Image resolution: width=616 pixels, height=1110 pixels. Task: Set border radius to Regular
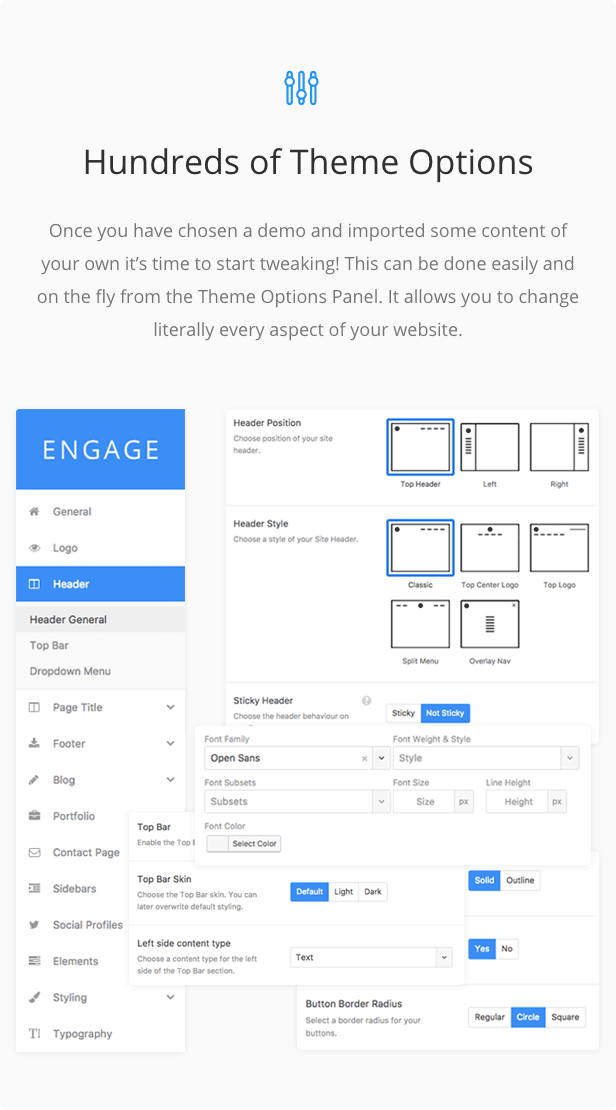click(490, 1017)
